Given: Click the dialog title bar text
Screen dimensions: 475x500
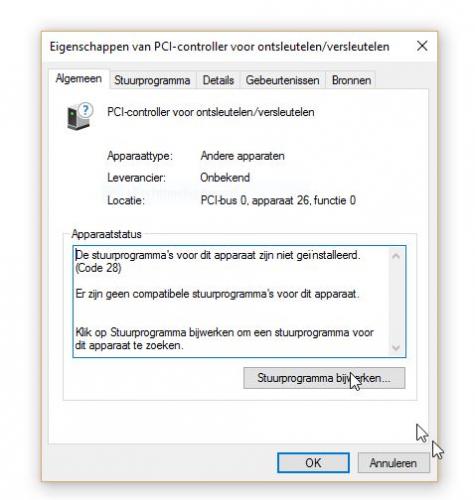Looking at the screenshot, I should tap(219, 47).
